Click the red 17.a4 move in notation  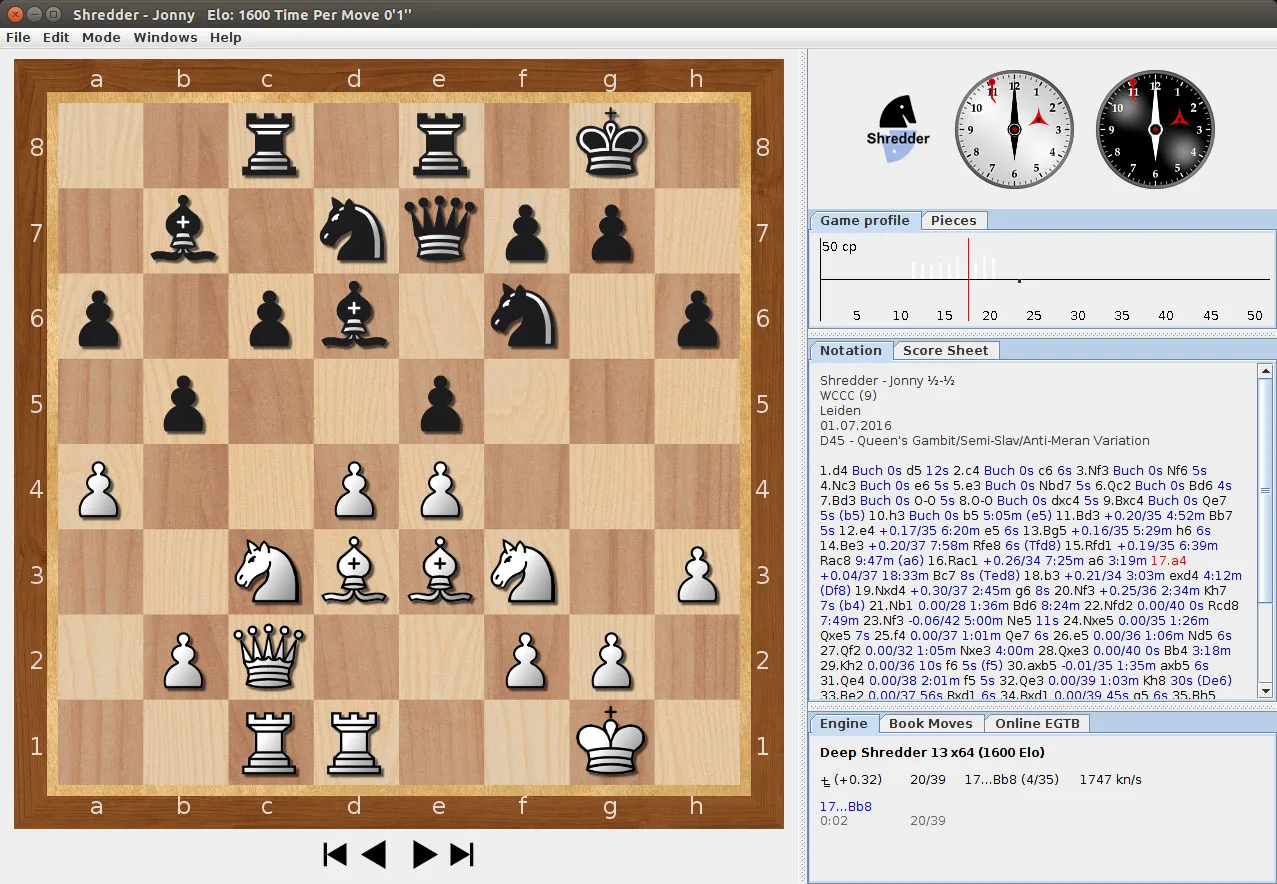1169,560
